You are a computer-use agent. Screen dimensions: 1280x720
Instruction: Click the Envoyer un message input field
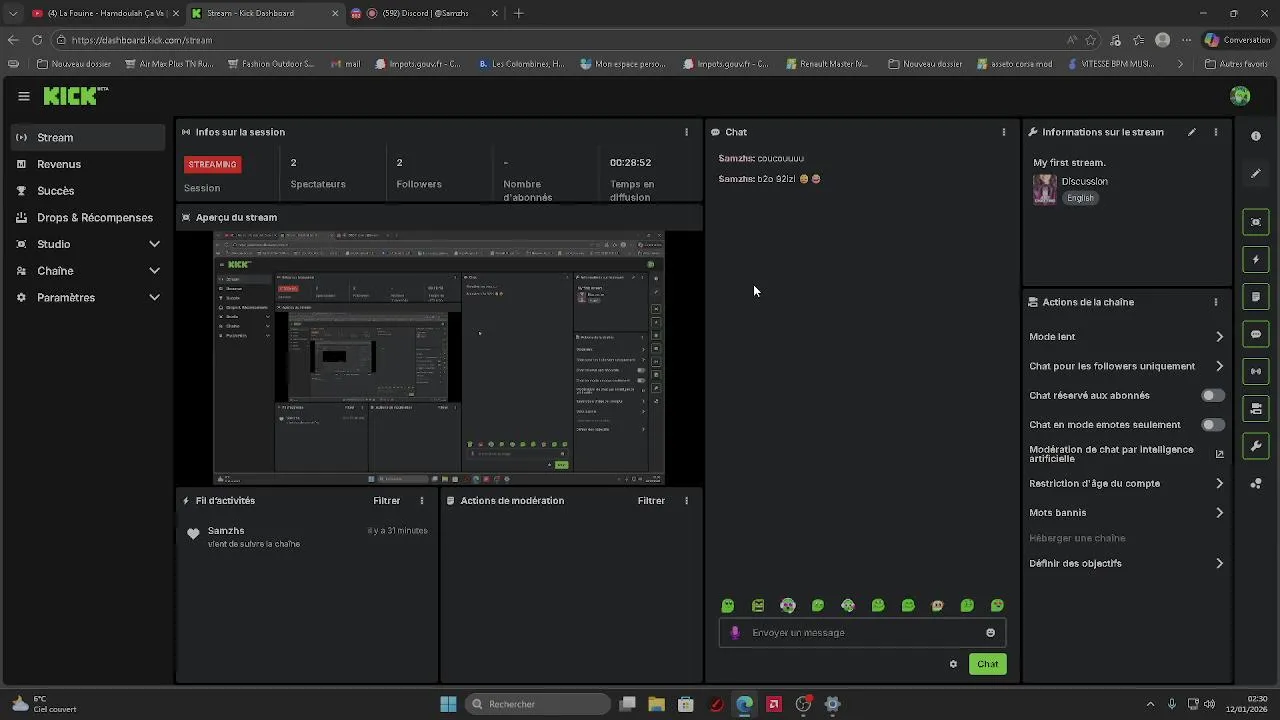pyautogui.click(x=862, y=633)
